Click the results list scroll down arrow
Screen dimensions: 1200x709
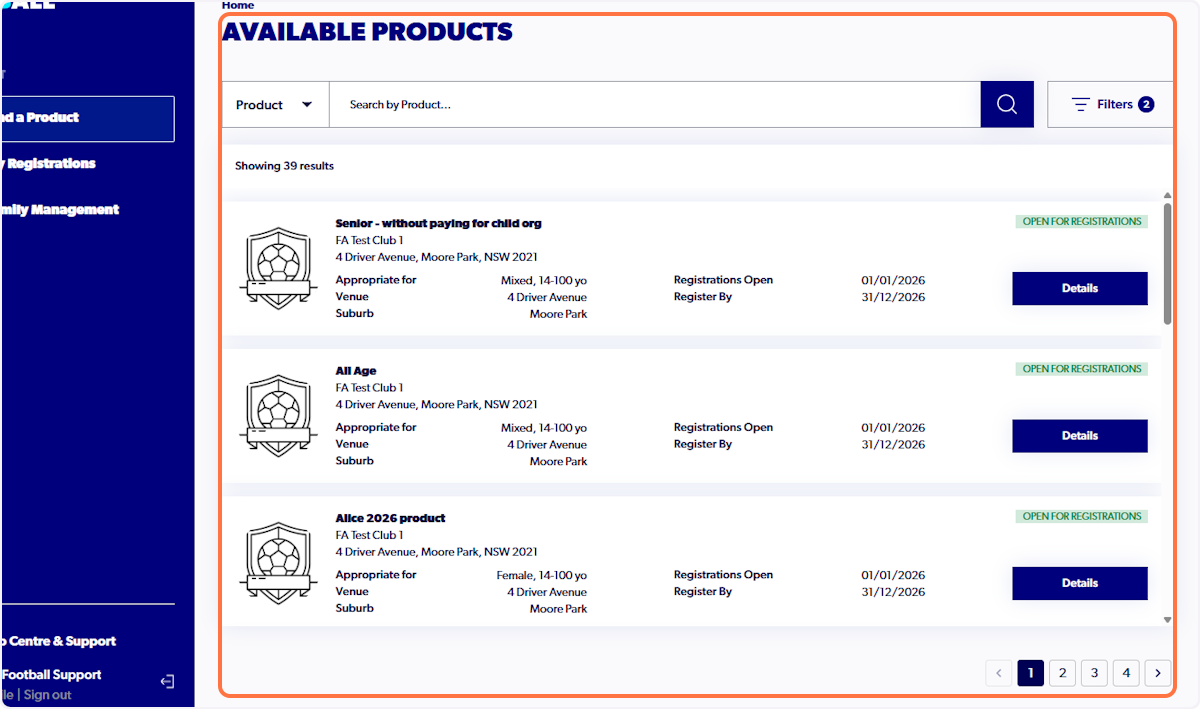[1167, 620]
